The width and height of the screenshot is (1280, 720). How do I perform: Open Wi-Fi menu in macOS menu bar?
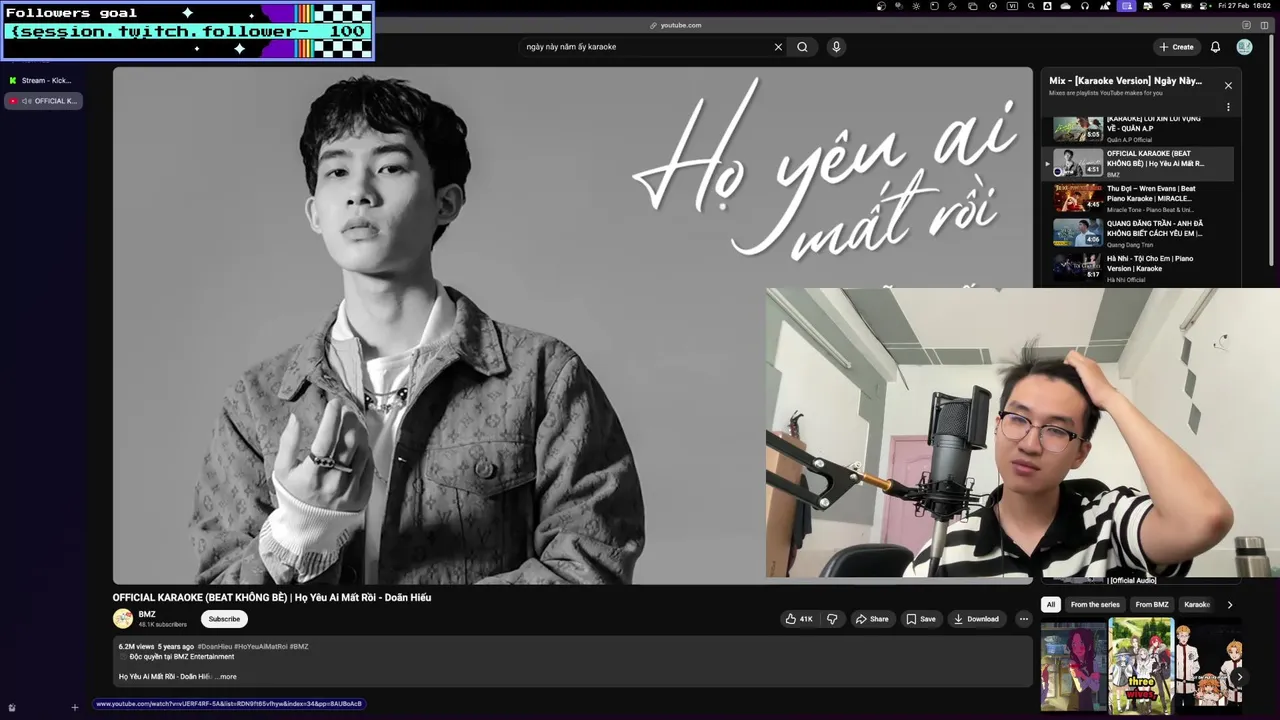(x=1167, y=6)
